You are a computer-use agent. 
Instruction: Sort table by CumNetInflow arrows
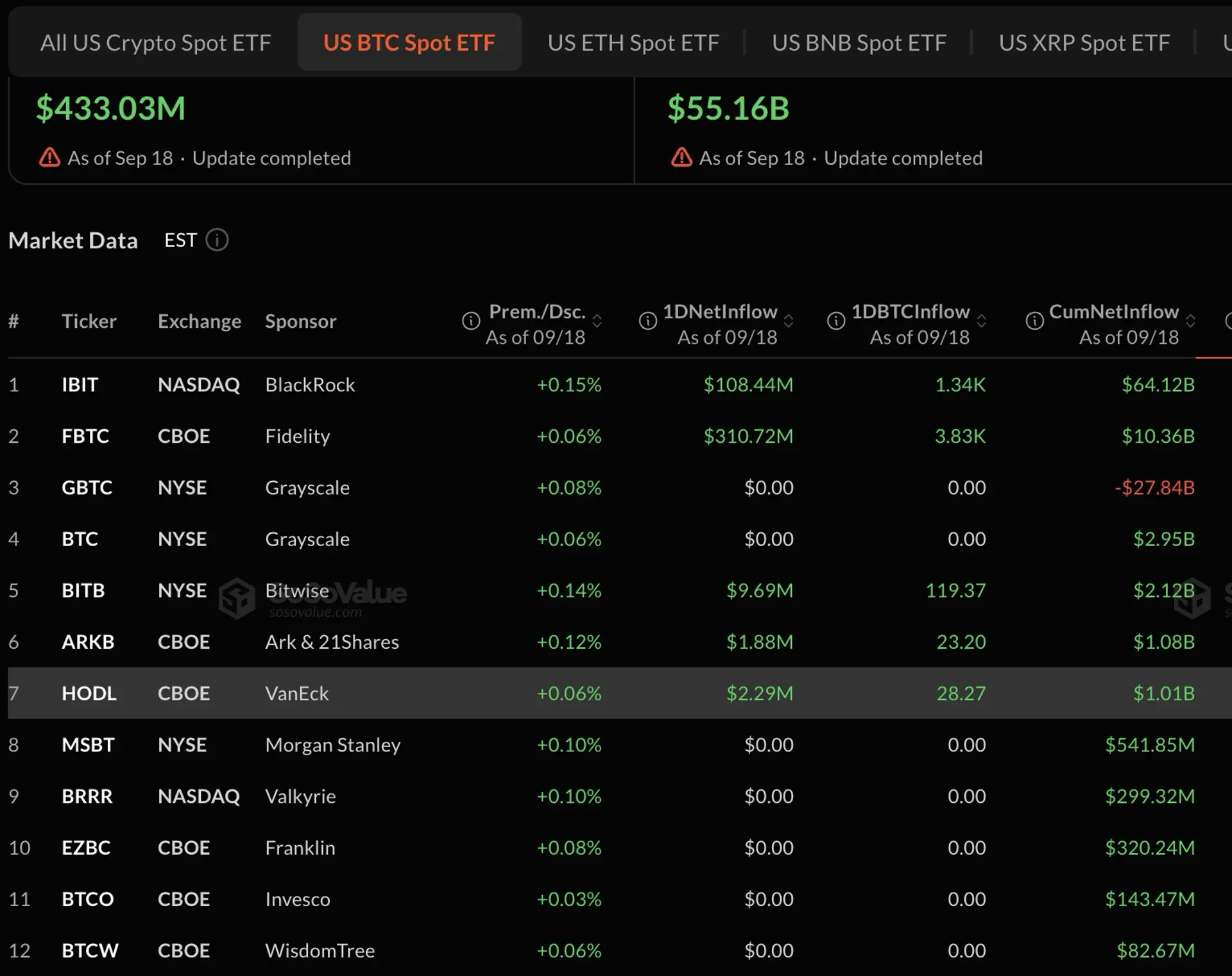click(x=1191, y=321)
